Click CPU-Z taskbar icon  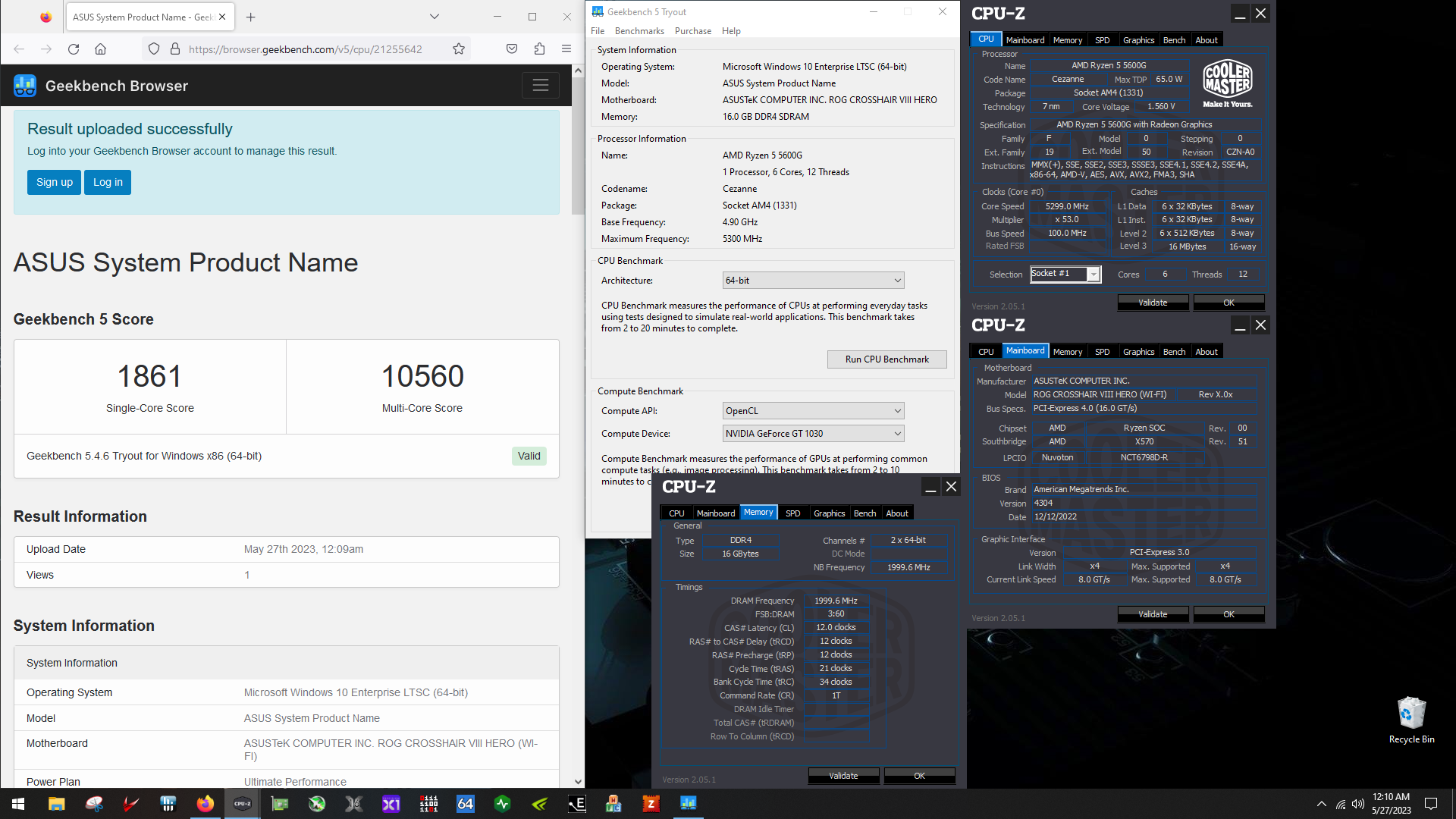(243, 804)
